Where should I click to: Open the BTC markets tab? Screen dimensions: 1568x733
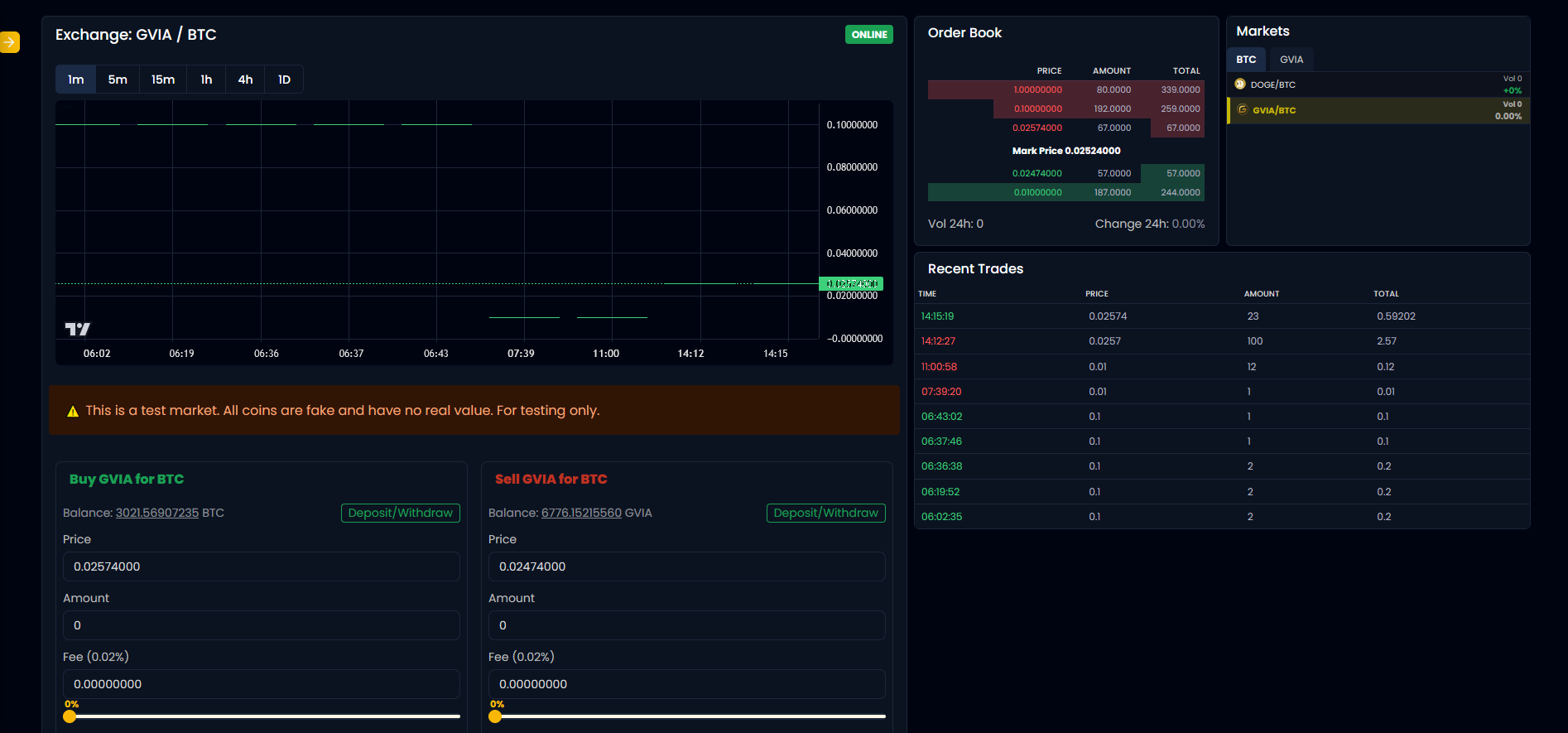(1246, 60)
